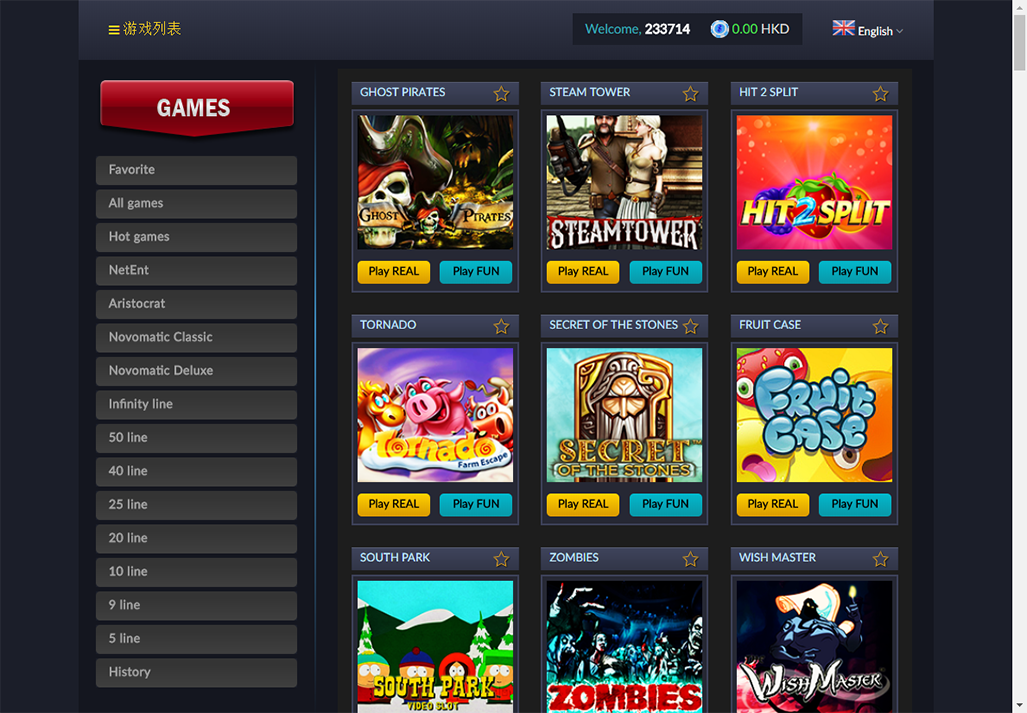Screen dimensions: 1027x713
Task: Toggle the Steam Tower favorite star
Action: pos(690,94)
